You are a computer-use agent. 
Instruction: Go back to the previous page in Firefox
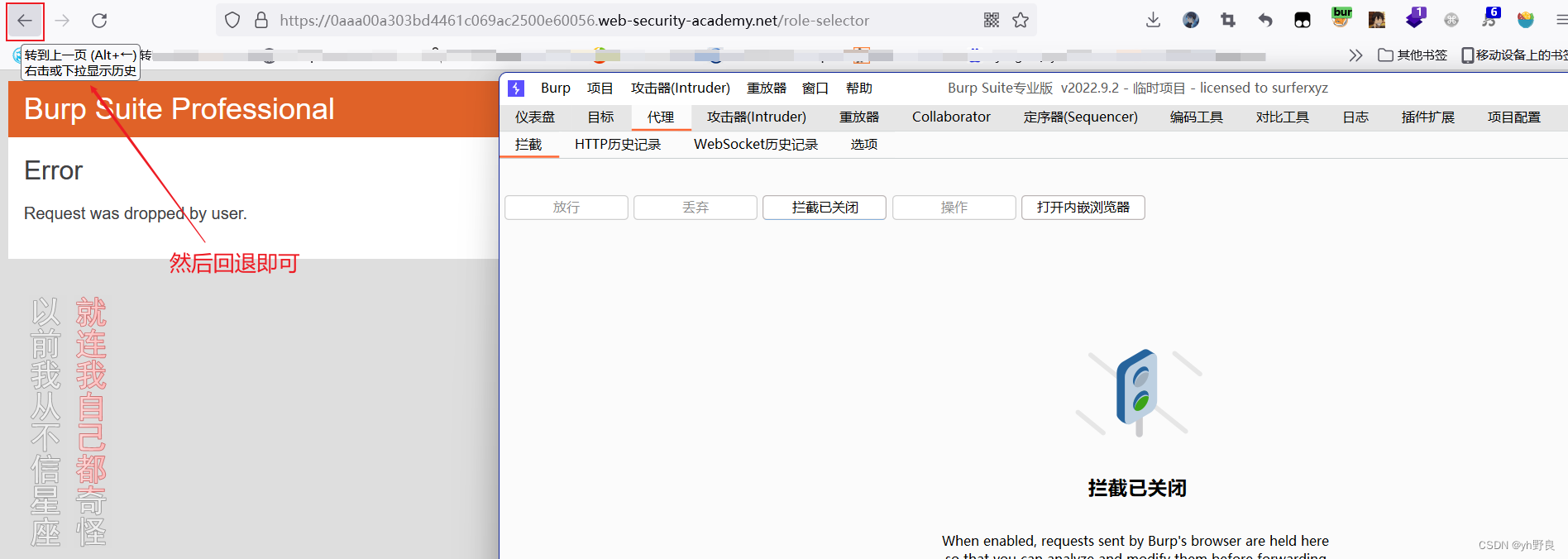25,21
